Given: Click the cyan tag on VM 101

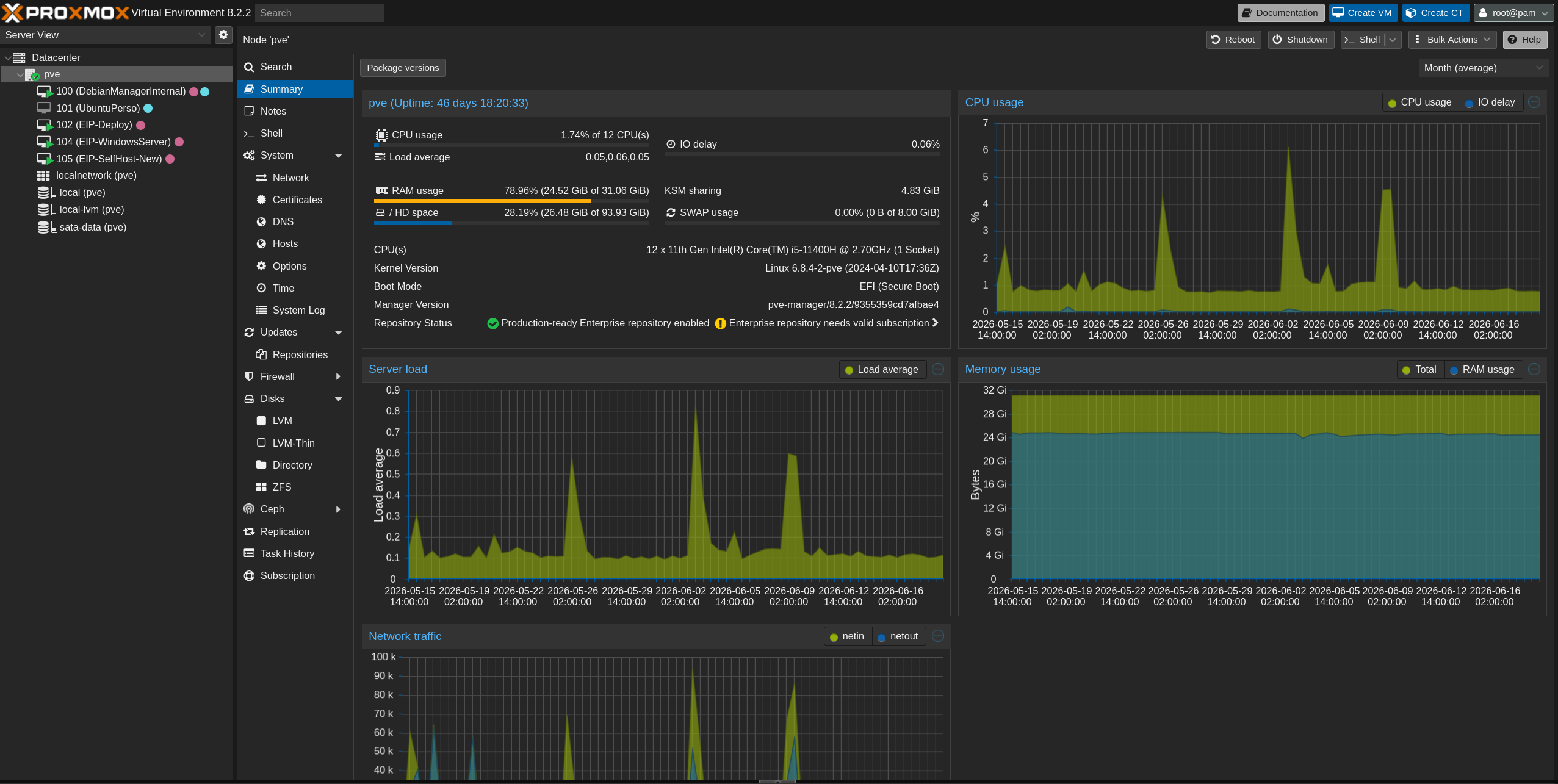Looking at the screenshot, I should 148,108.
